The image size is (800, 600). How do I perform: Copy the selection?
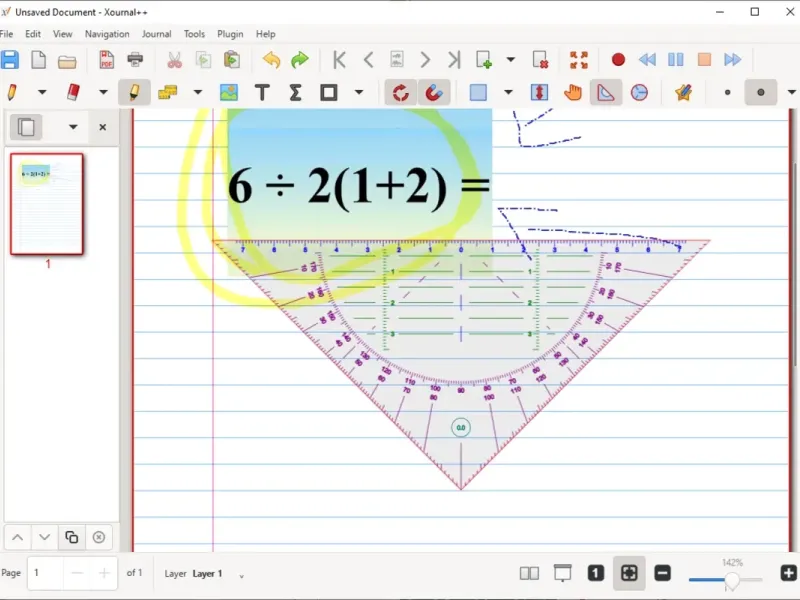[x=203, y=60]
